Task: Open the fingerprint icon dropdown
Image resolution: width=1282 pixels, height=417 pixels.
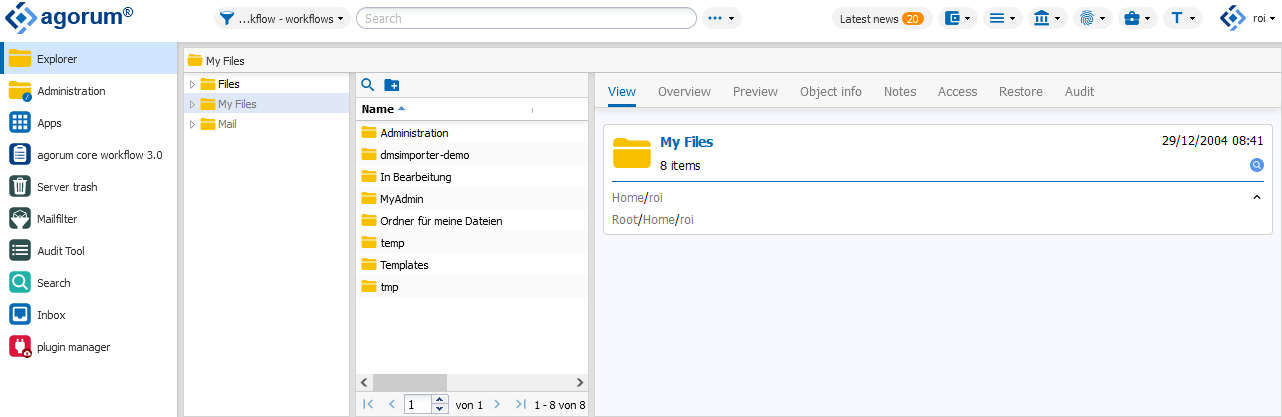Action: pyautogui.click(x=1093, y=18)
